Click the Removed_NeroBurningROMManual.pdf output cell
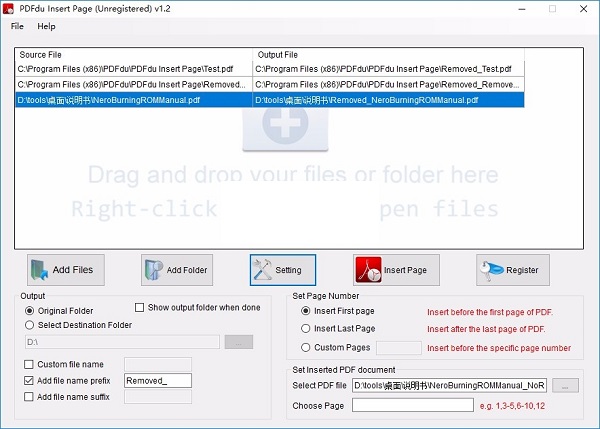Image resolution: width=600 pixels, height=429 pixels. coord(388,100)
